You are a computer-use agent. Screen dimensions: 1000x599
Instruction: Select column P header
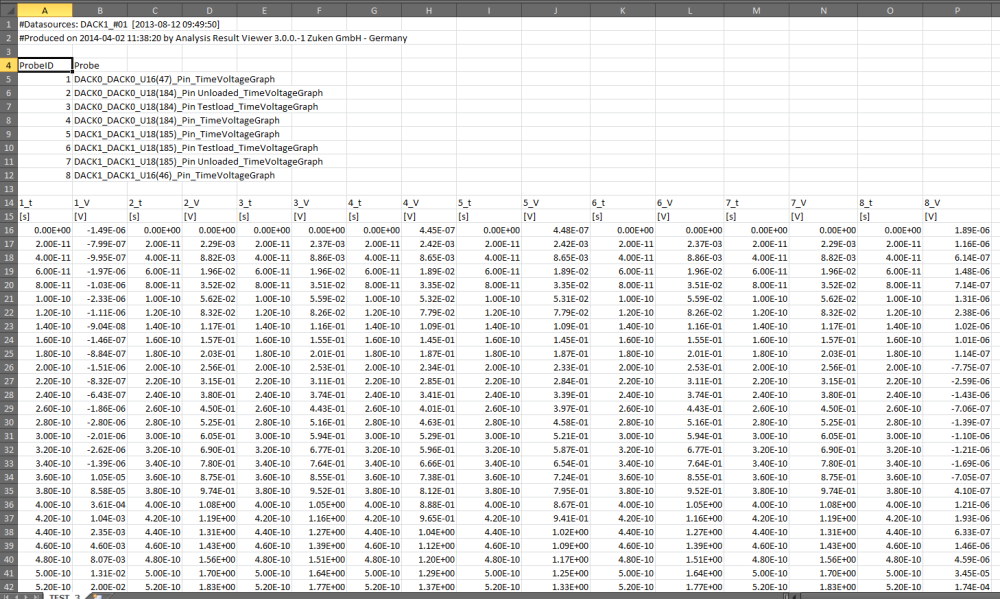pos(957,10)
